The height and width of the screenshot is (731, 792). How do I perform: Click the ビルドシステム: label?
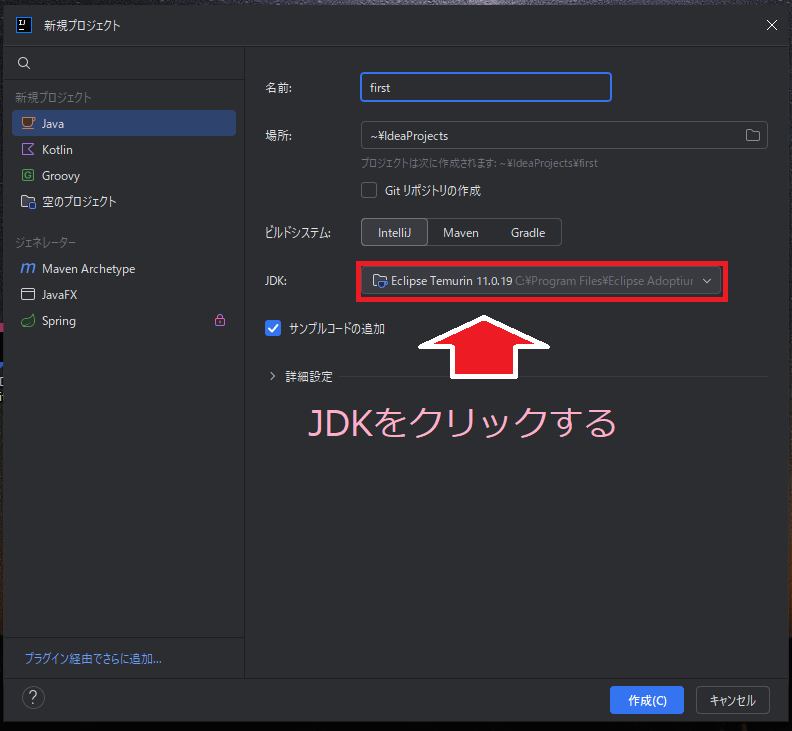[298, 232]
